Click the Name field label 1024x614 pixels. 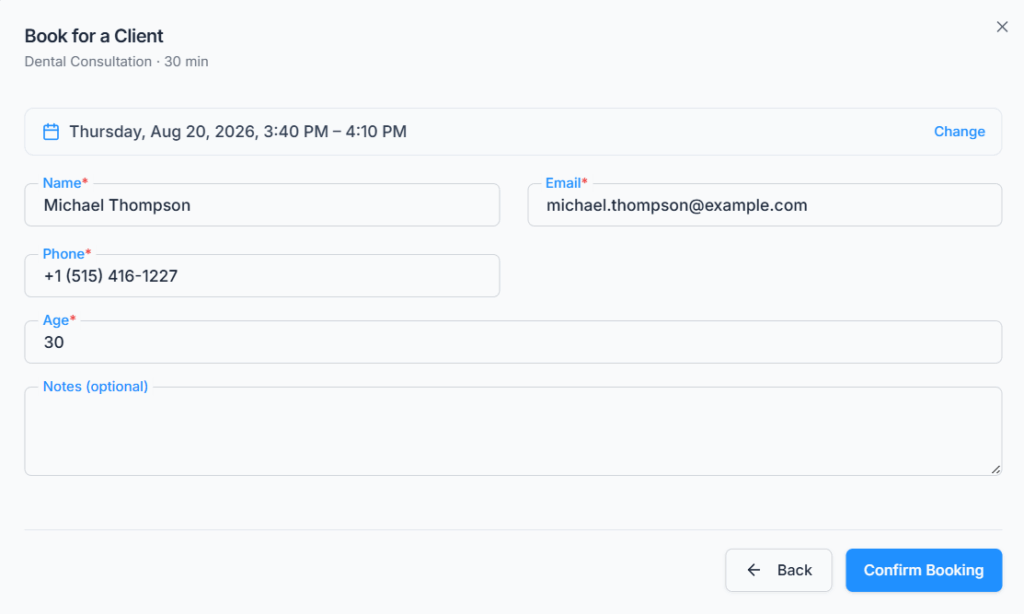tap(65, 183)
